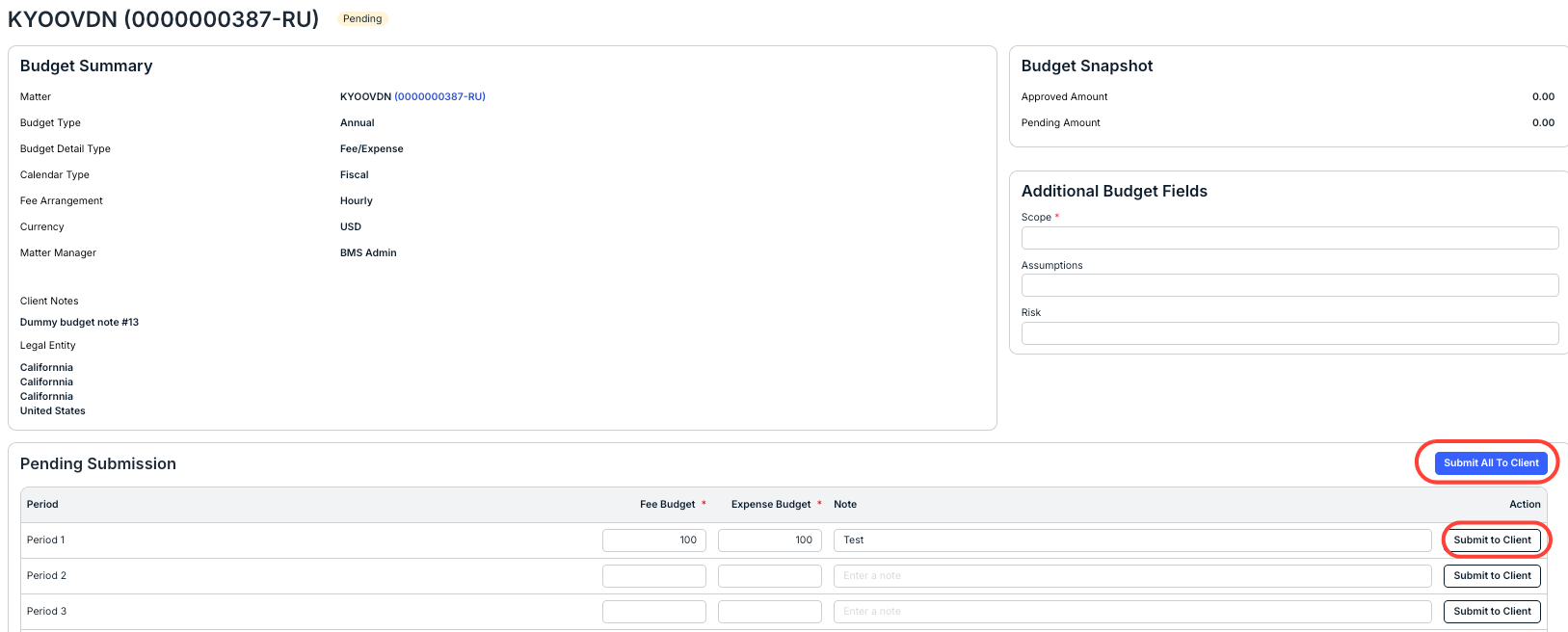Click the Fee Budget column header

coord(668,505)
